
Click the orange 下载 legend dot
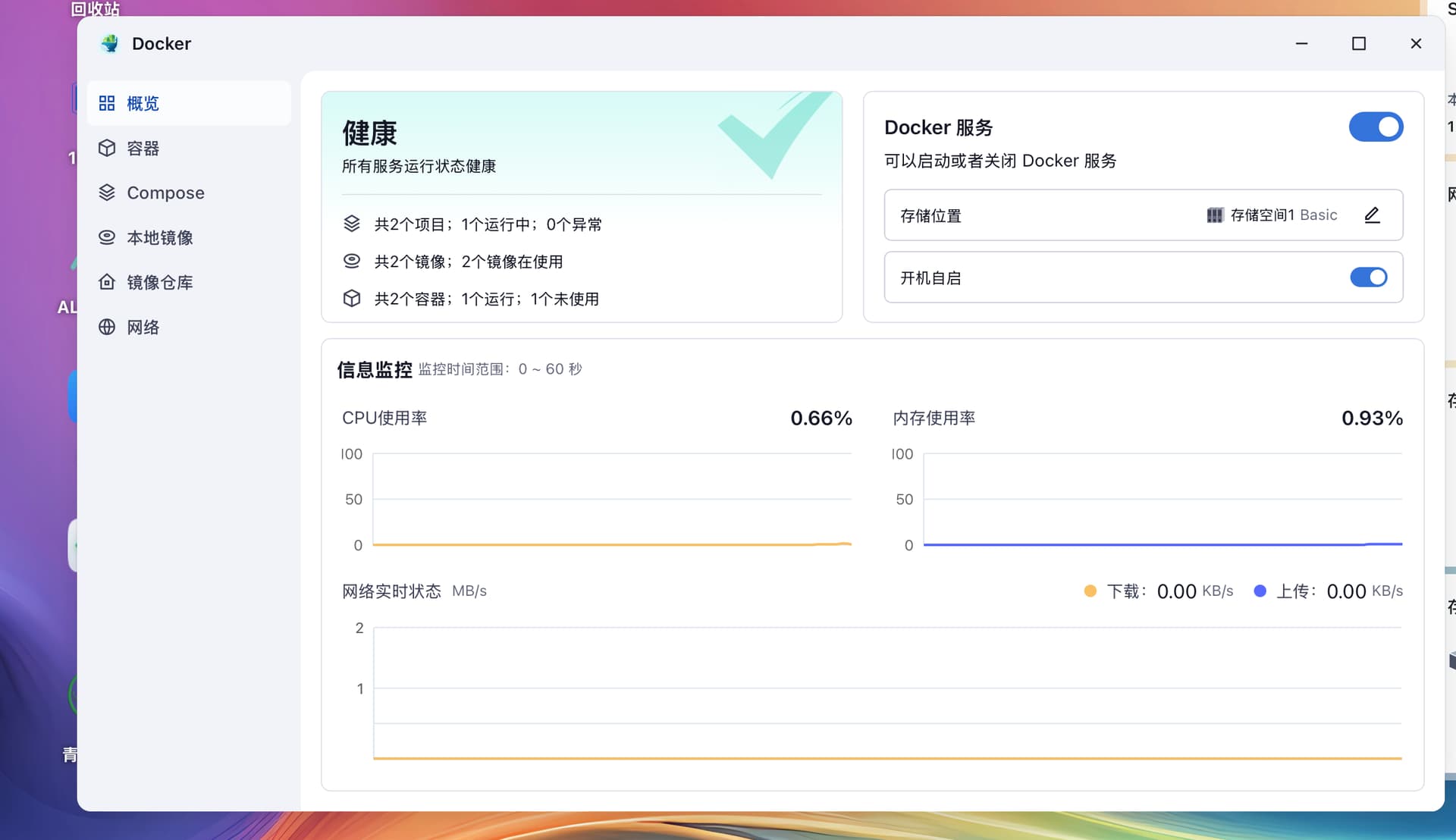tap(1090, 591)
